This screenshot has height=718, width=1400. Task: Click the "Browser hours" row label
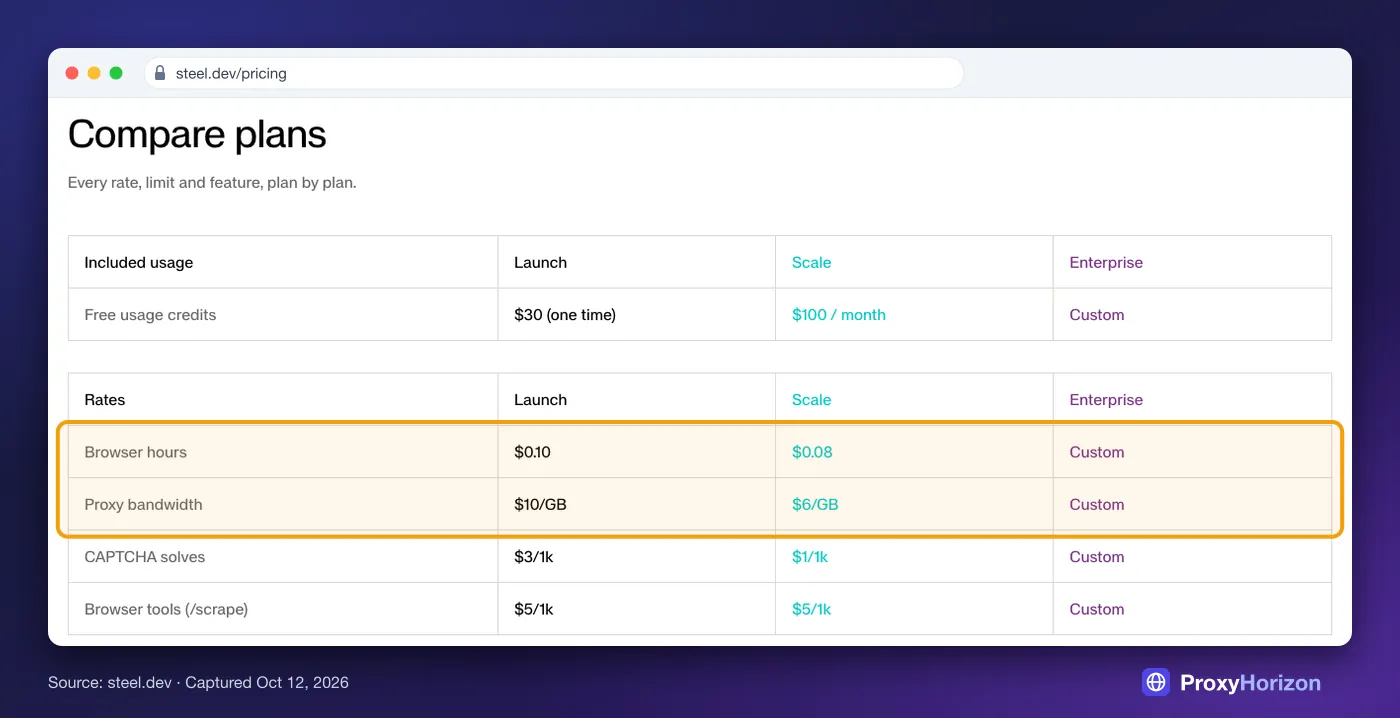click(136, 452)
